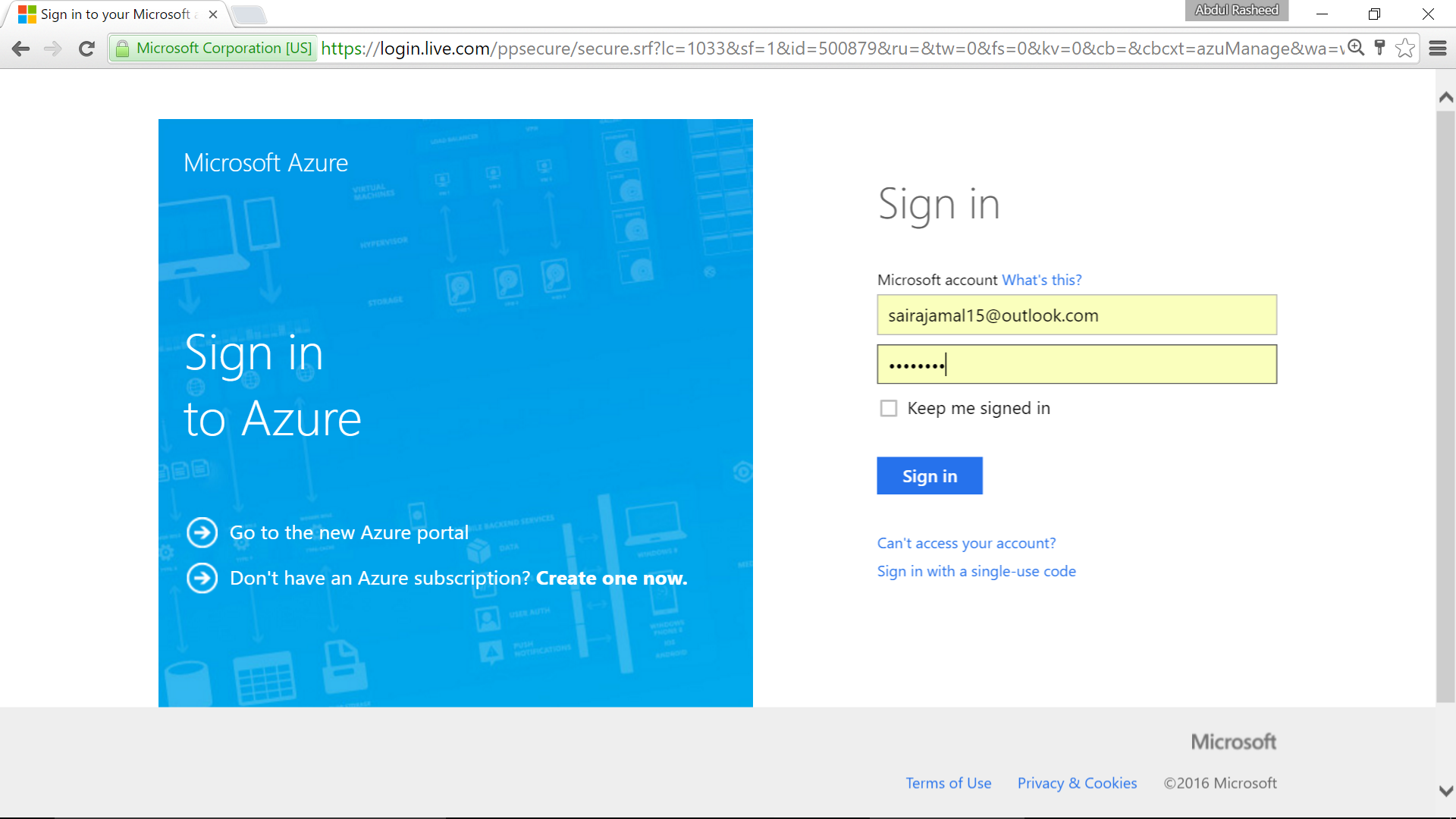Click the Microsoft Azure heading text

pyautogui.click(x=265, y=162)
